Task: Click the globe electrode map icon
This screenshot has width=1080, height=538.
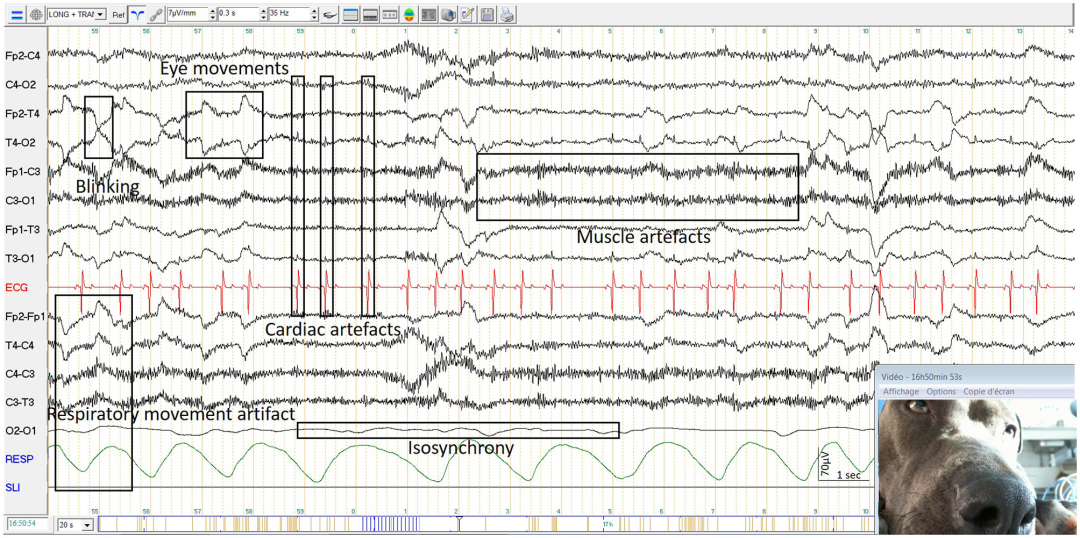Action: tap(35, 15)
